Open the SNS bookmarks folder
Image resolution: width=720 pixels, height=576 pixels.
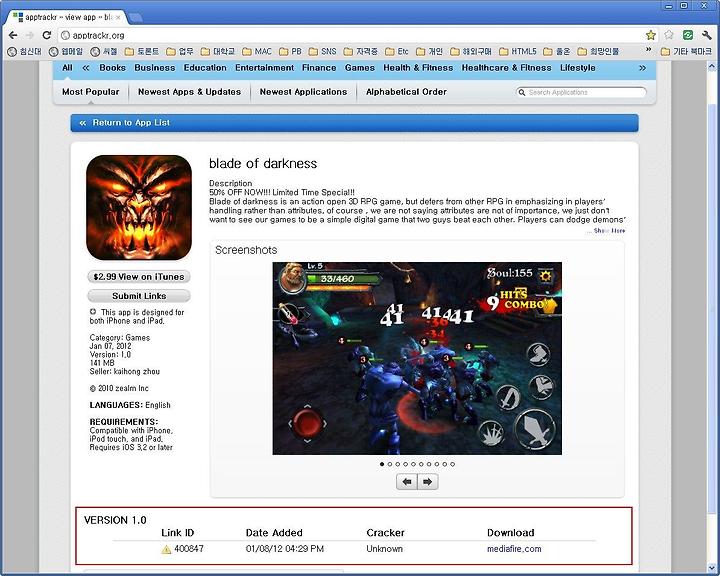323,51
